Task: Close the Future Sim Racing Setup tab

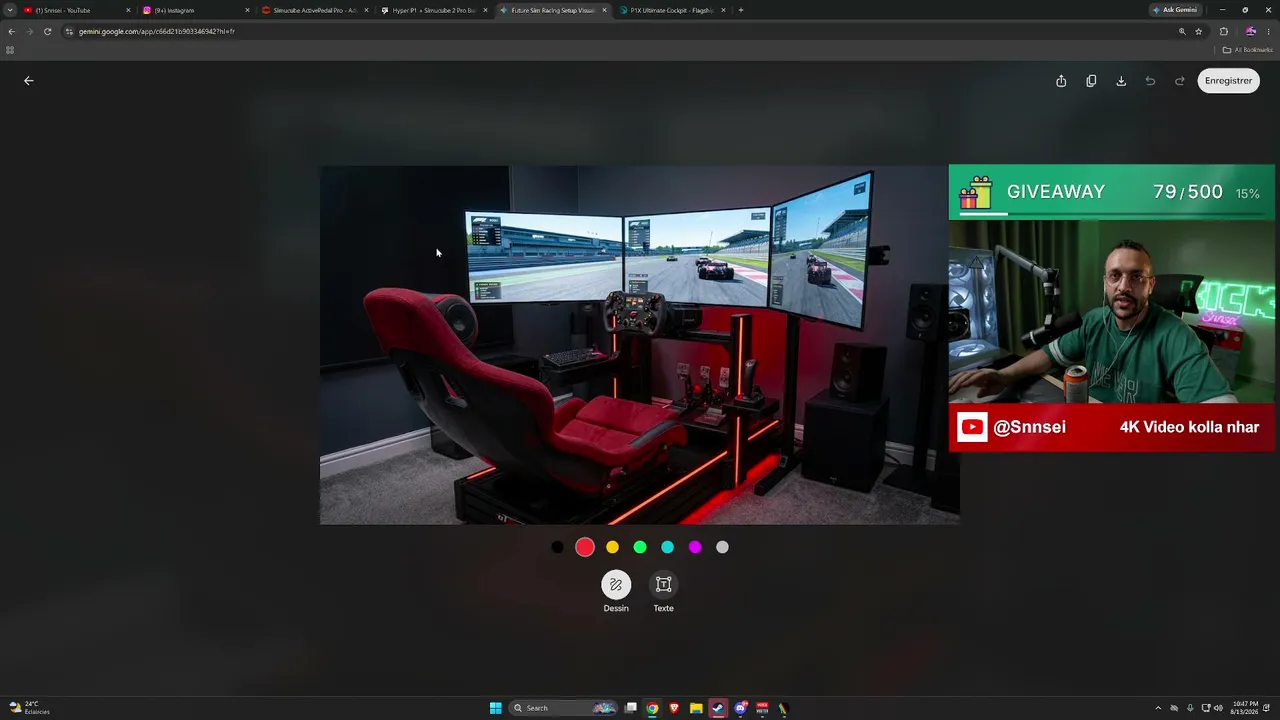Action: [604, 10]
